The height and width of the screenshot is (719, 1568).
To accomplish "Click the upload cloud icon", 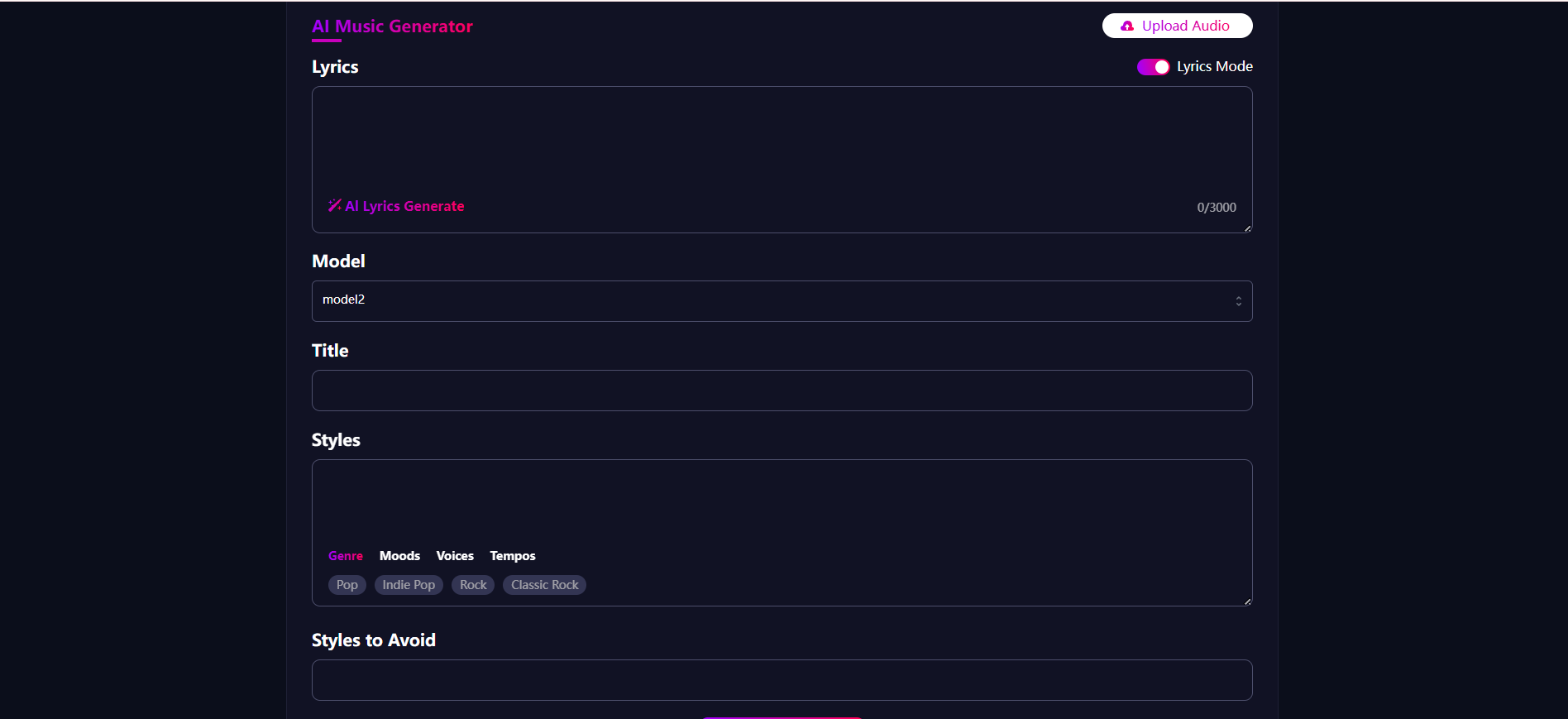I will tap(1127, 26).
